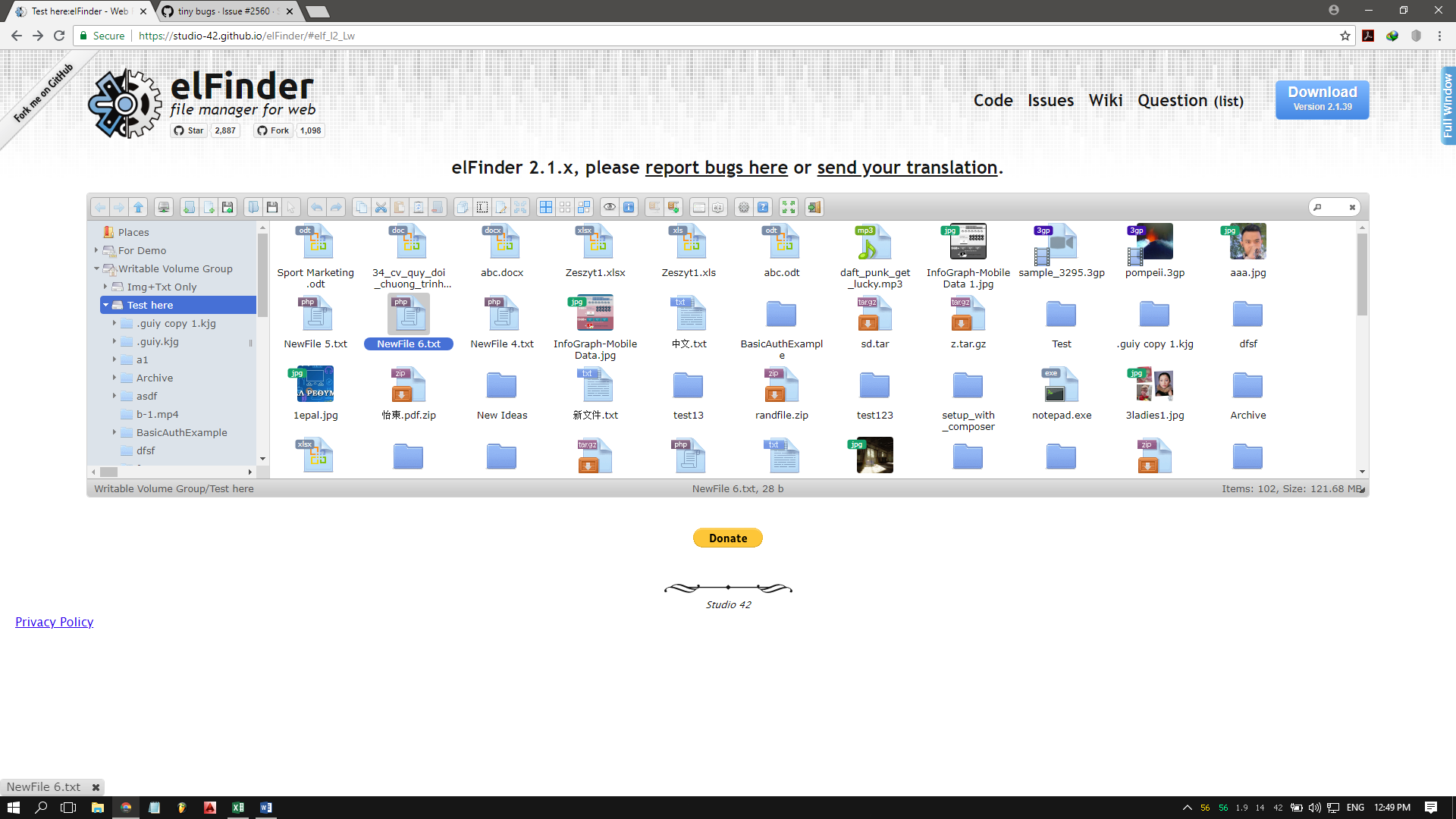Open the upload files dialog

(x=227, y=206)
